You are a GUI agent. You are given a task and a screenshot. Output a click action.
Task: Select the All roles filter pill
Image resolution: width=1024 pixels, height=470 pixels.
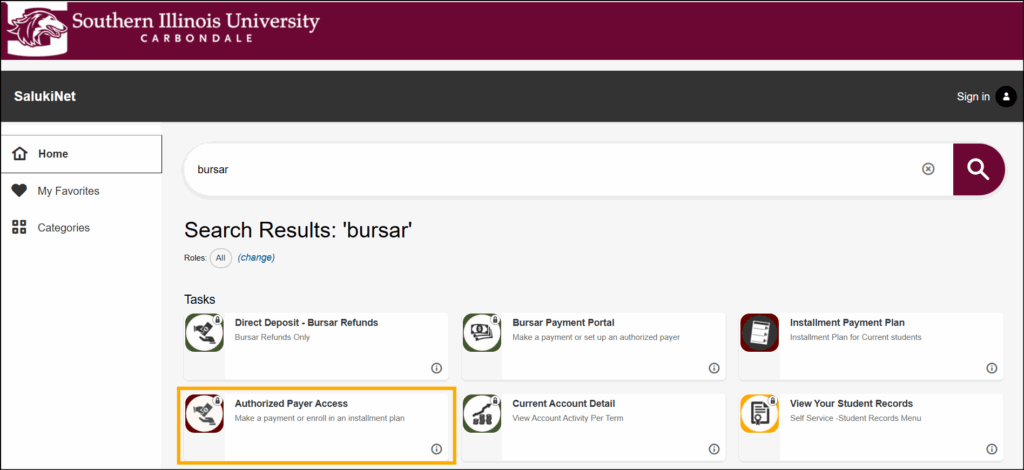pyautogui.click(x=220, y=258)
